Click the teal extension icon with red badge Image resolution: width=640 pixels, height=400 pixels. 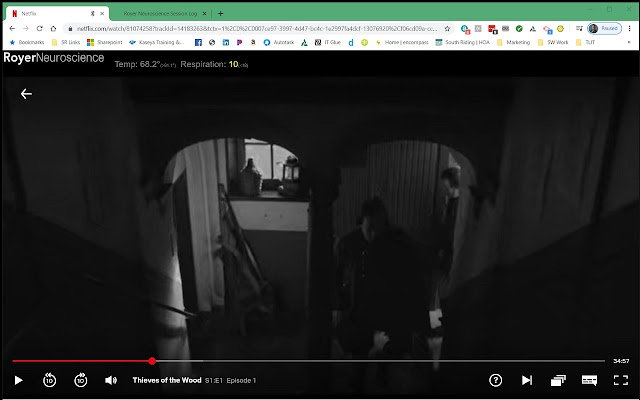(465, 29)
